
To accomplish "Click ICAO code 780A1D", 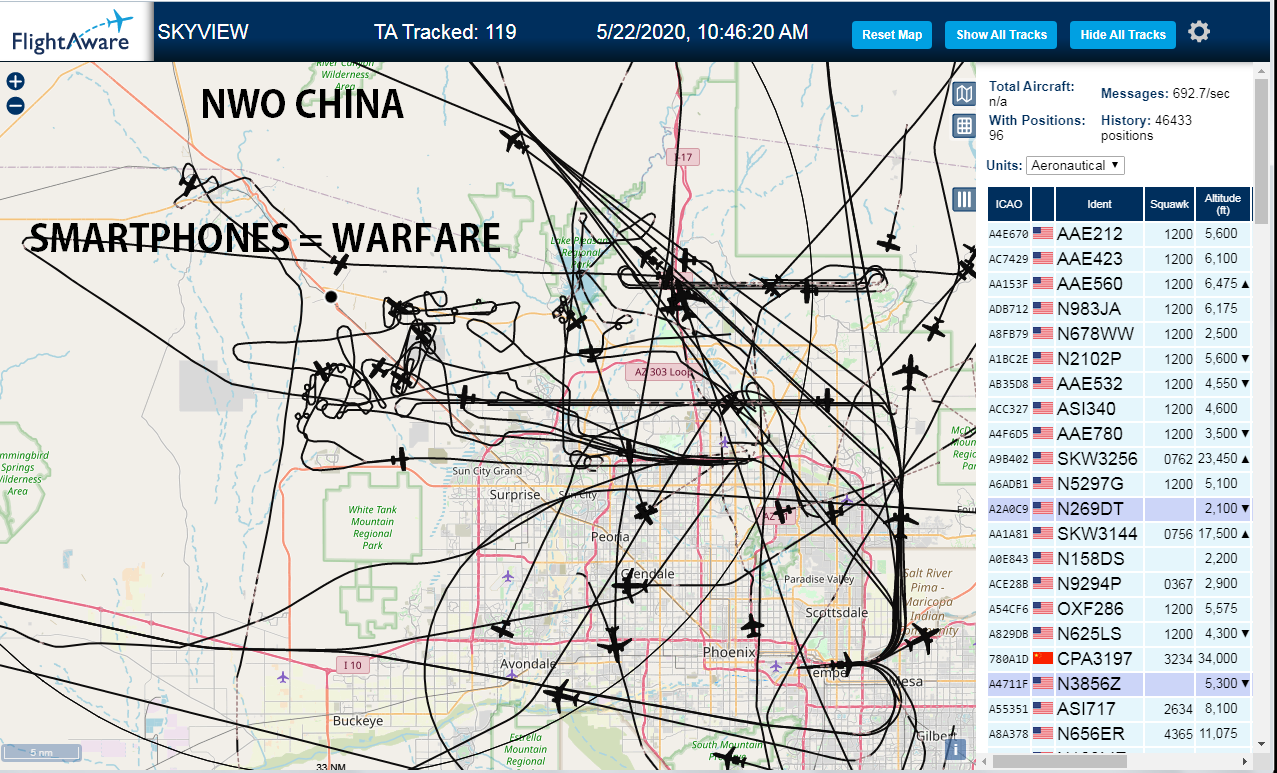I will point(1008,660).
